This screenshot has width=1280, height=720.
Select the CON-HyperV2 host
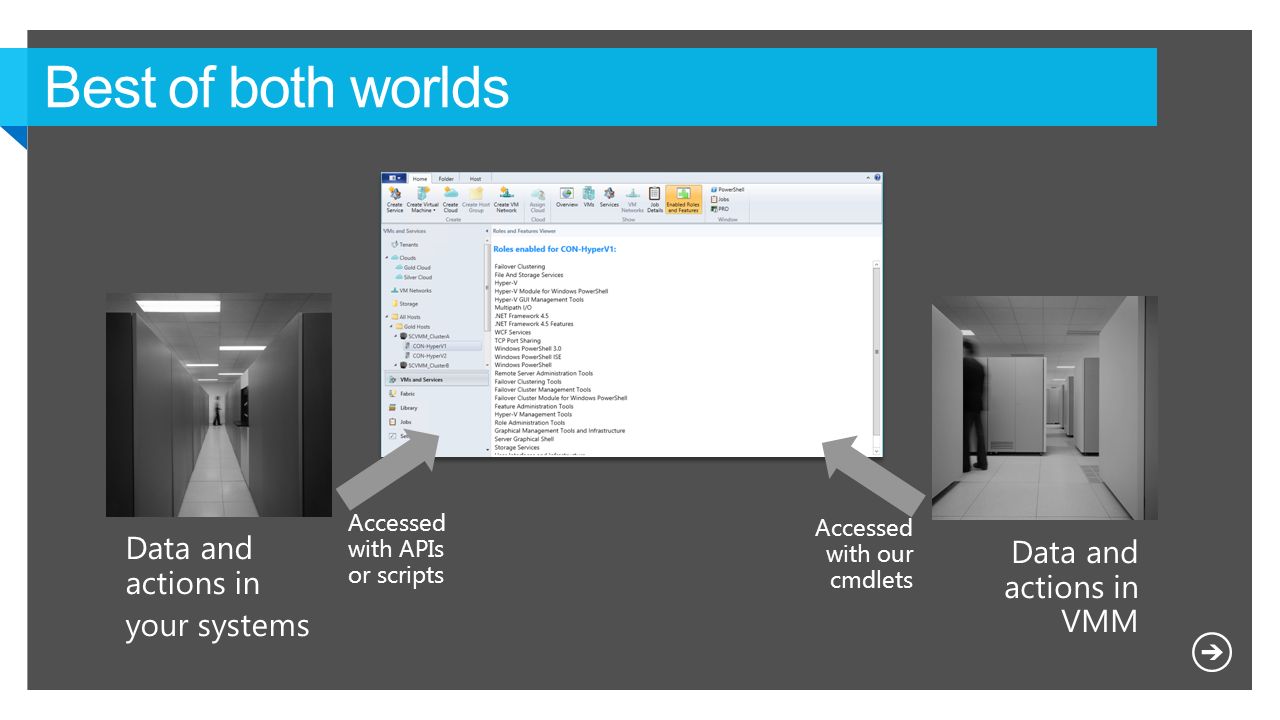pyautogui.click(x=427, y=355)
